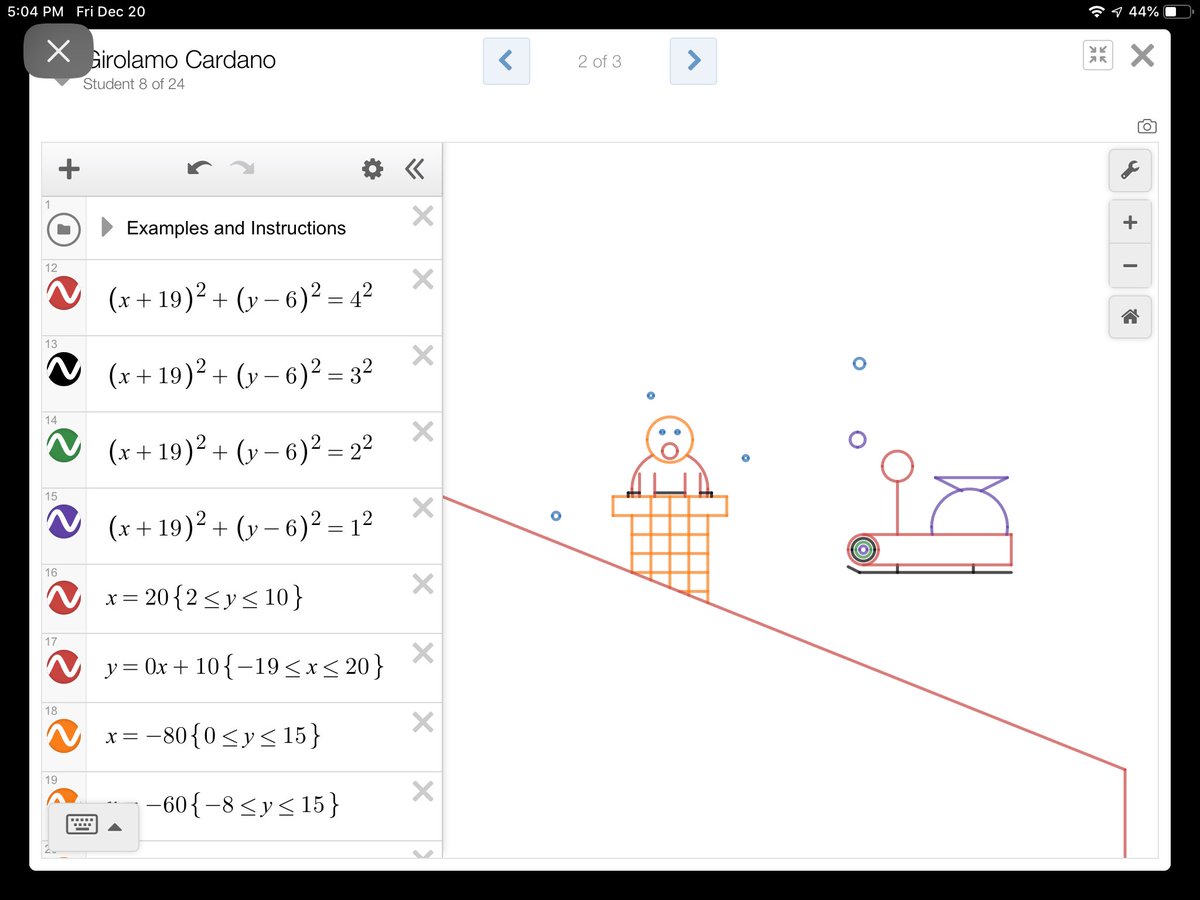Click the zoom out minus icon

pyautogui.click(x=1129, y=266)
